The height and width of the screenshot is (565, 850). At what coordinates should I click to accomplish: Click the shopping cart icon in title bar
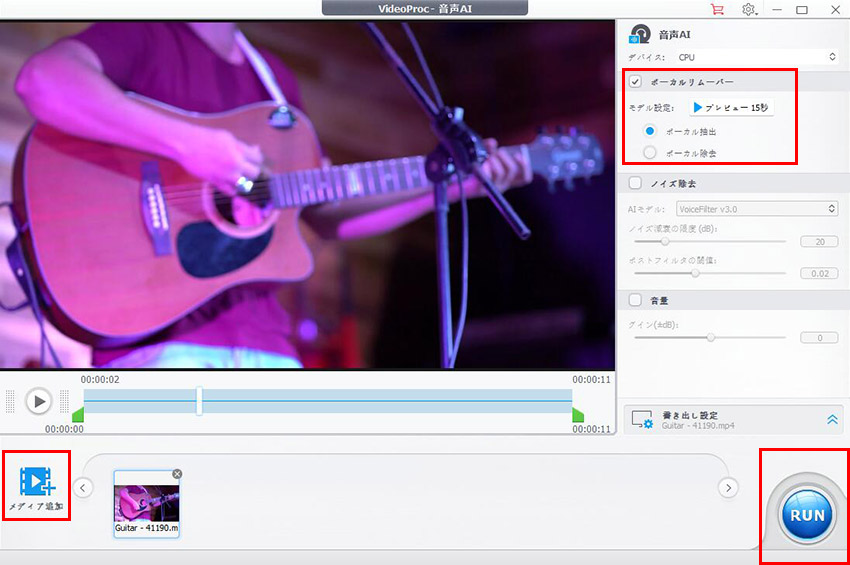point(716,9)
